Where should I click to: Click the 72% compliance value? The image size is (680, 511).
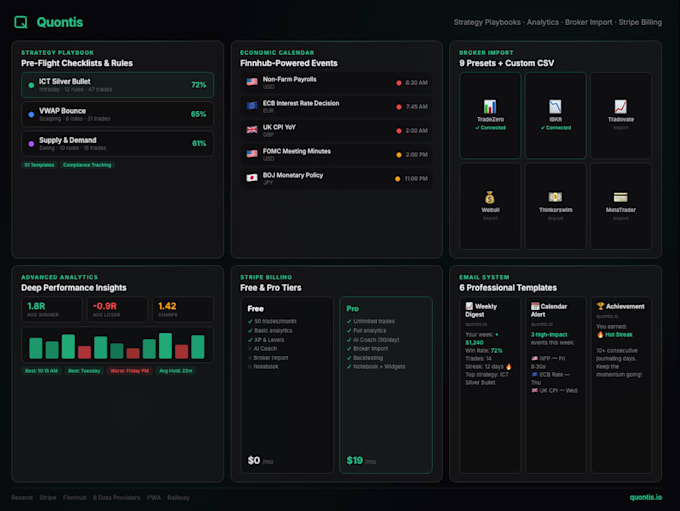tap(199, 85)
